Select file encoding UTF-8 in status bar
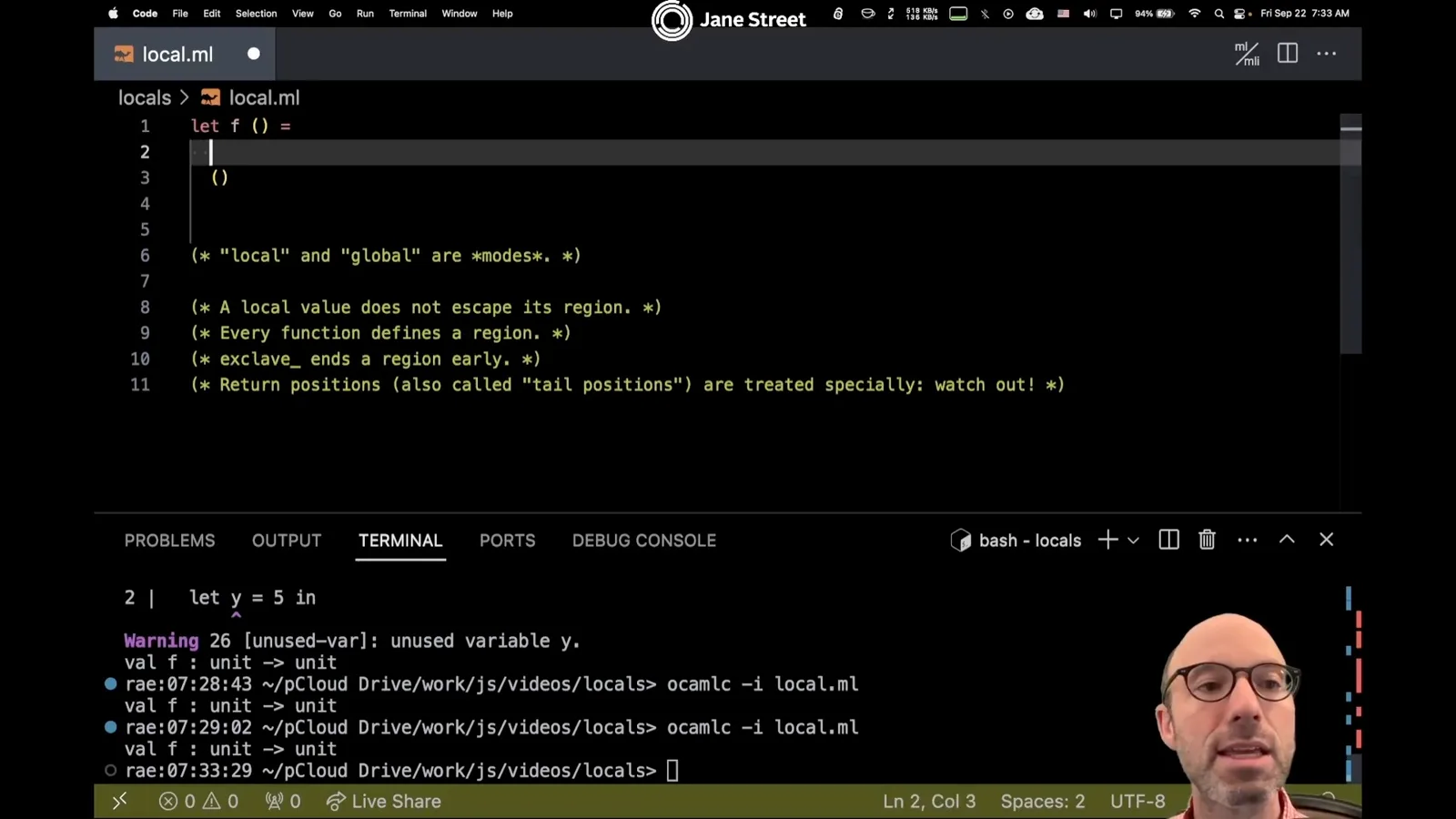Image resolution: width=1456 pixels, height=819 pixels. (1137, 801)
